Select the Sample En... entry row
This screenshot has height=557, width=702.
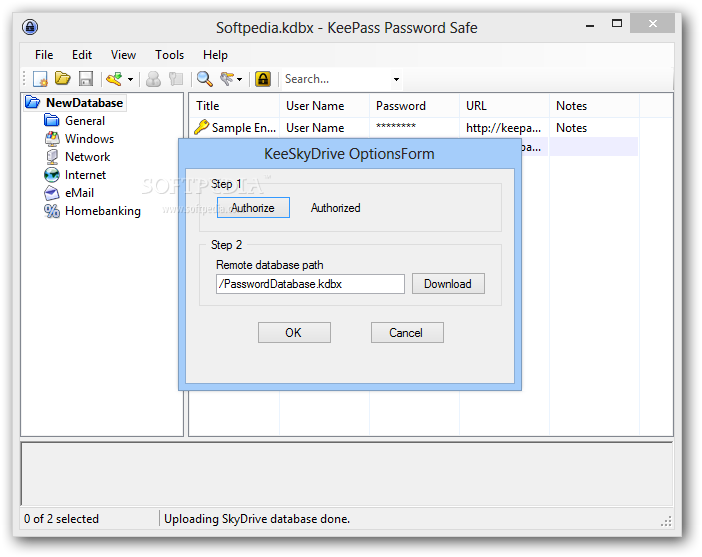point(414,128)
